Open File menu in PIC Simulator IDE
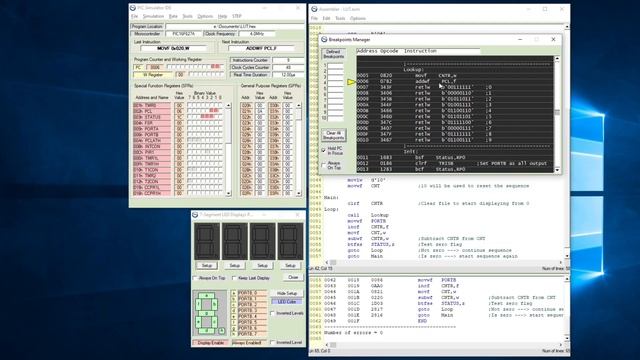This screenshot has height=360, width=640. click(134, 16)
